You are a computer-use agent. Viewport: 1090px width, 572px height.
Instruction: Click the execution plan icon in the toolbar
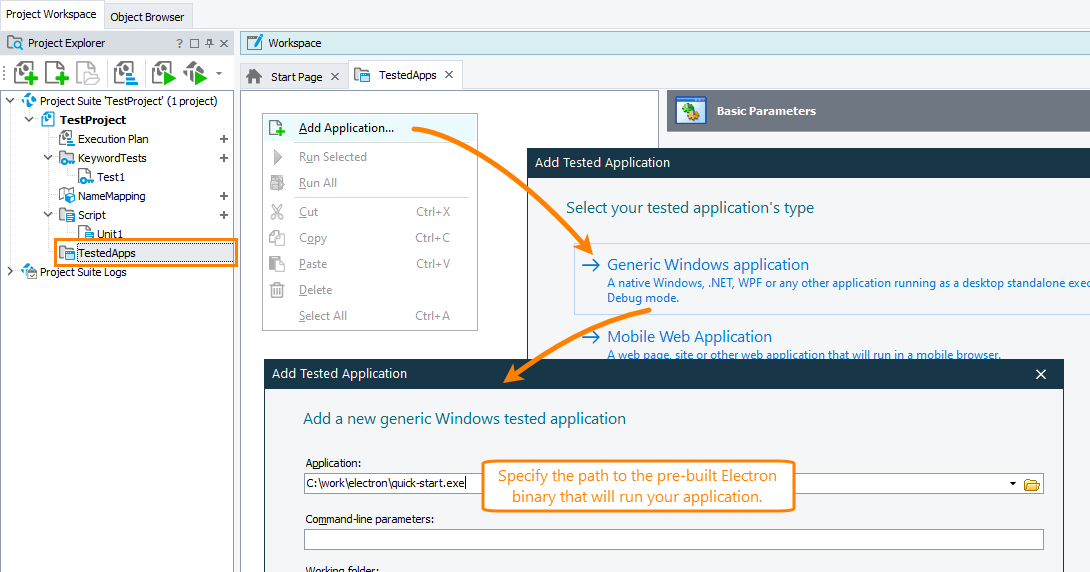(x=125, y=73)
